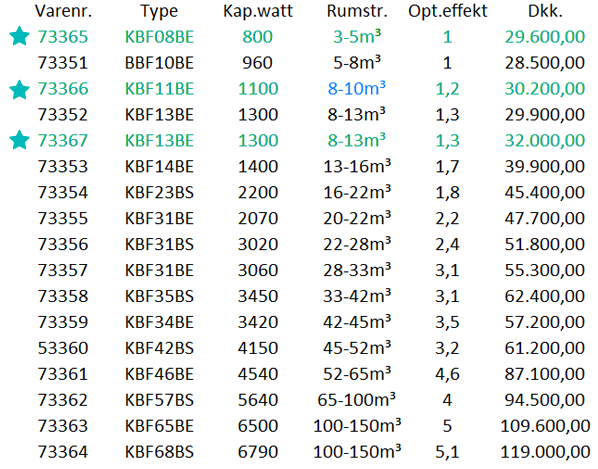Click the BBF10BE type cell
Image resolution: width=598 pixels, height=469 pixels.
coord(159,63)
